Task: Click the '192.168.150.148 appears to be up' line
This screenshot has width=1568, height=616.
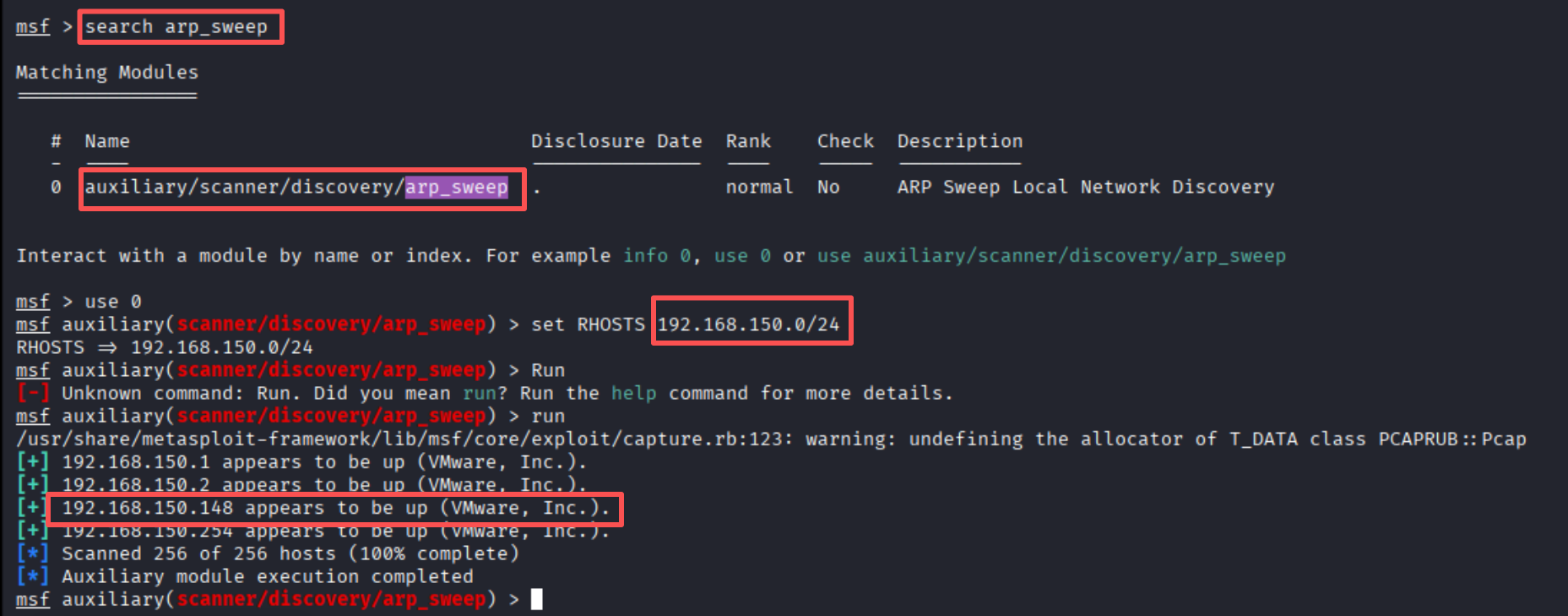Action: pyautogui.click(x=335, y=507)
